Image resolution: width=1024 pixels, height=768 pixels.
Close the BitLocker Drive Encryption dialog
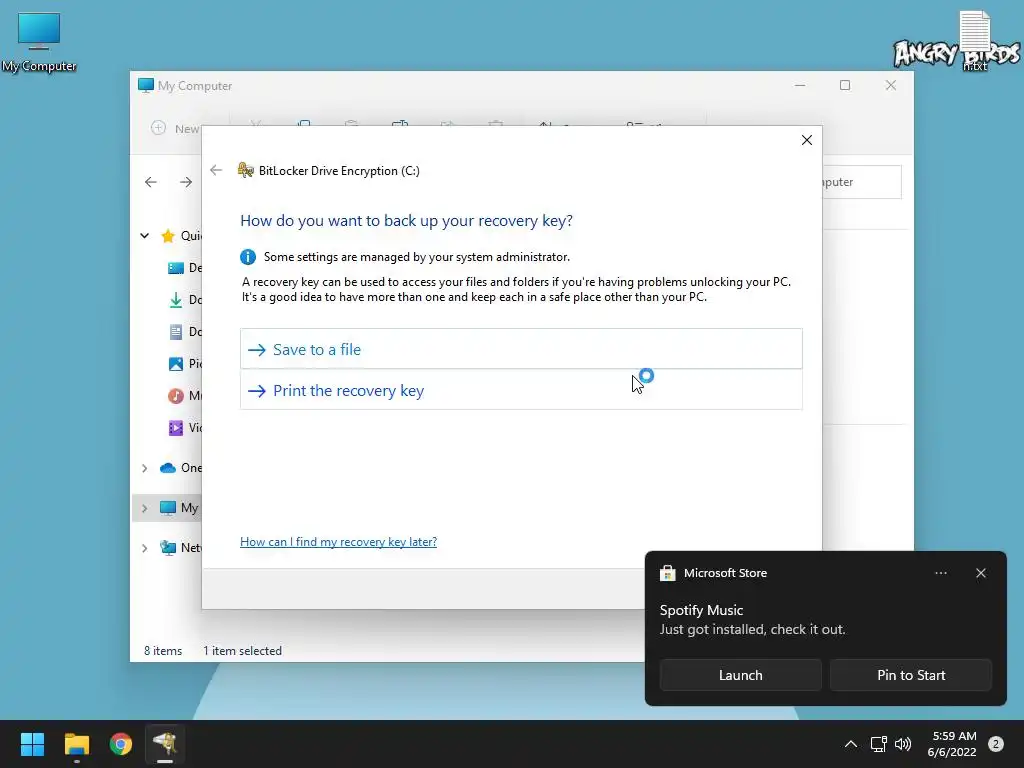807,140
